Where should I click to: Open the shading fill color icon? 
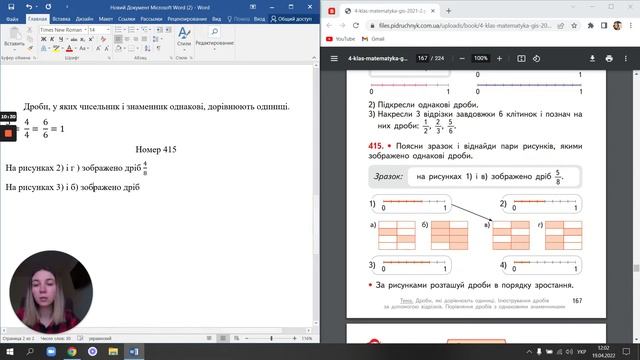pyautogui.click(x=119, y=49)
